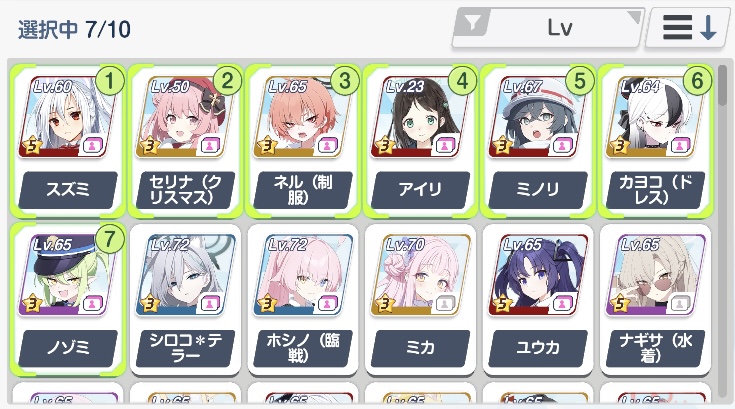Open the Lv sort dropdown
735x409 pixels.
(x=547, y=27)
